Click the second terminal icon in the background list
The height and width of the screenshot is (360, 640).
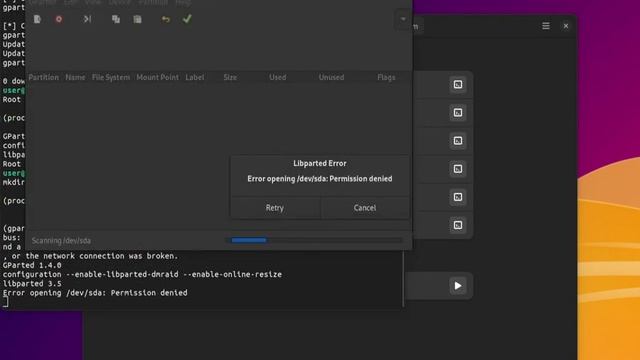(458, 113)
